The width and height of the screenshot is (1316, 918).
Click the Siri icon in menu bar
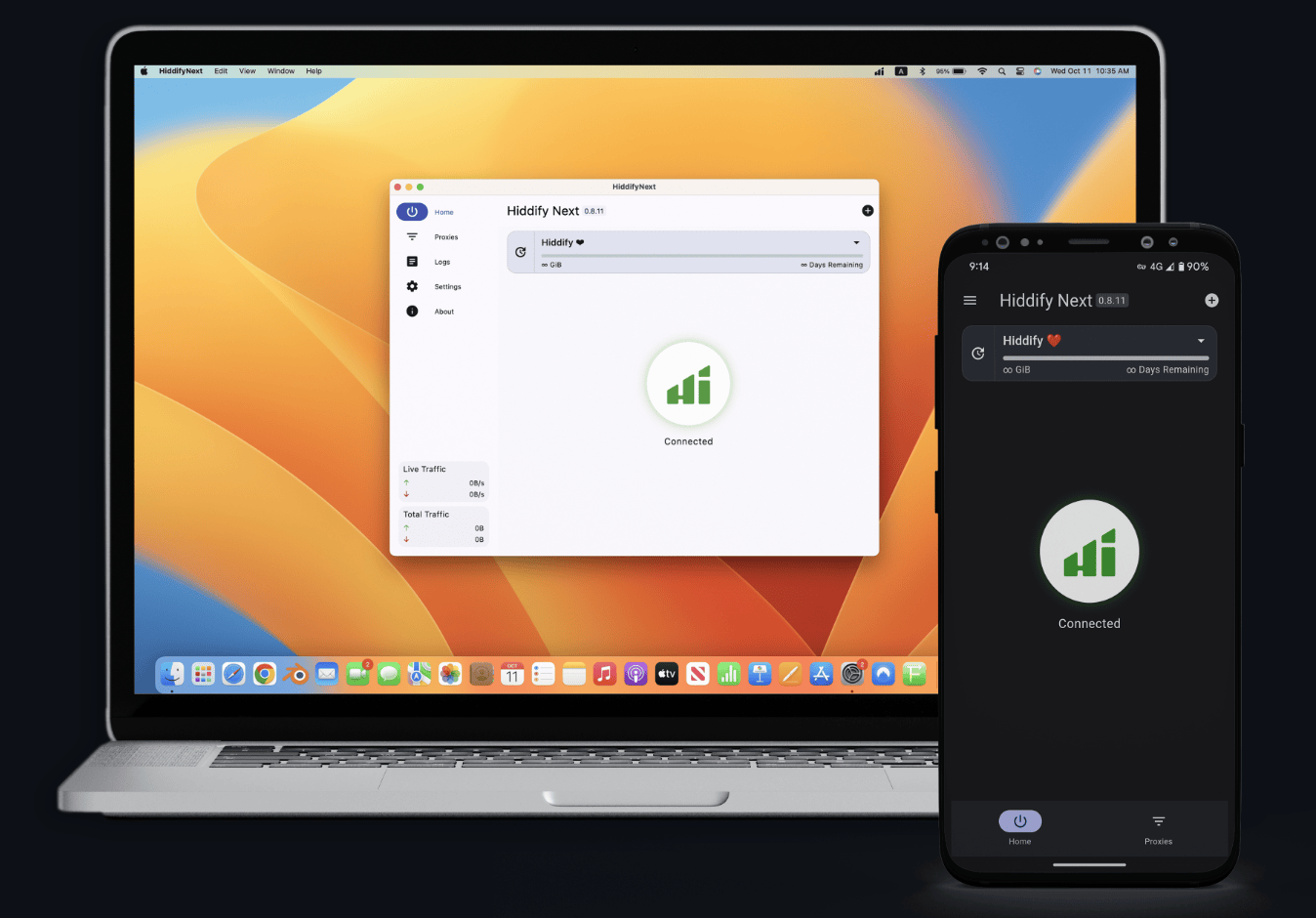coord(1038,71)
